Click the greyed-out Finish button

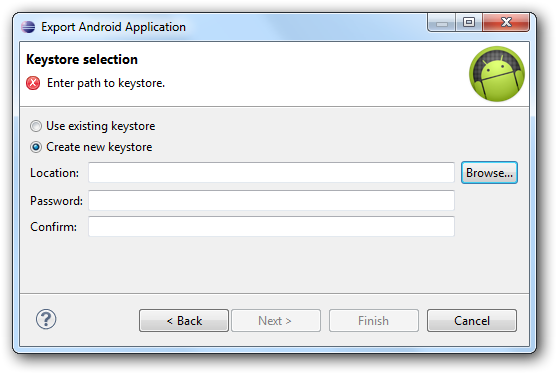tap(374, 320)
